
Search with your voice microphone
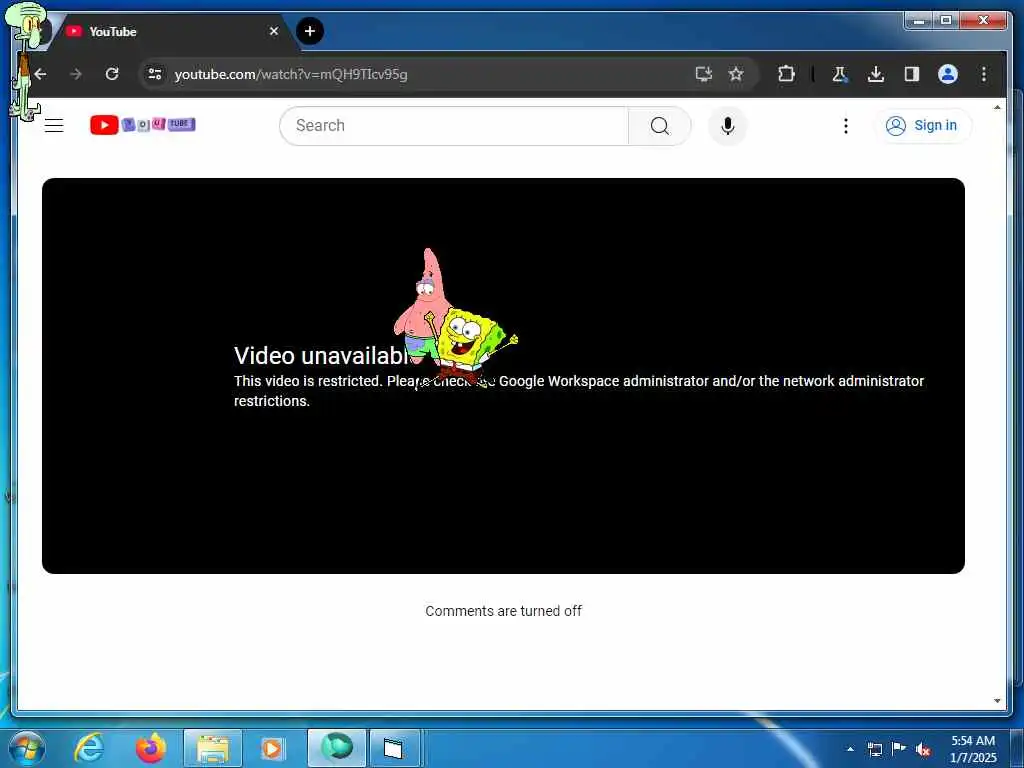click(x=728, y=125)
